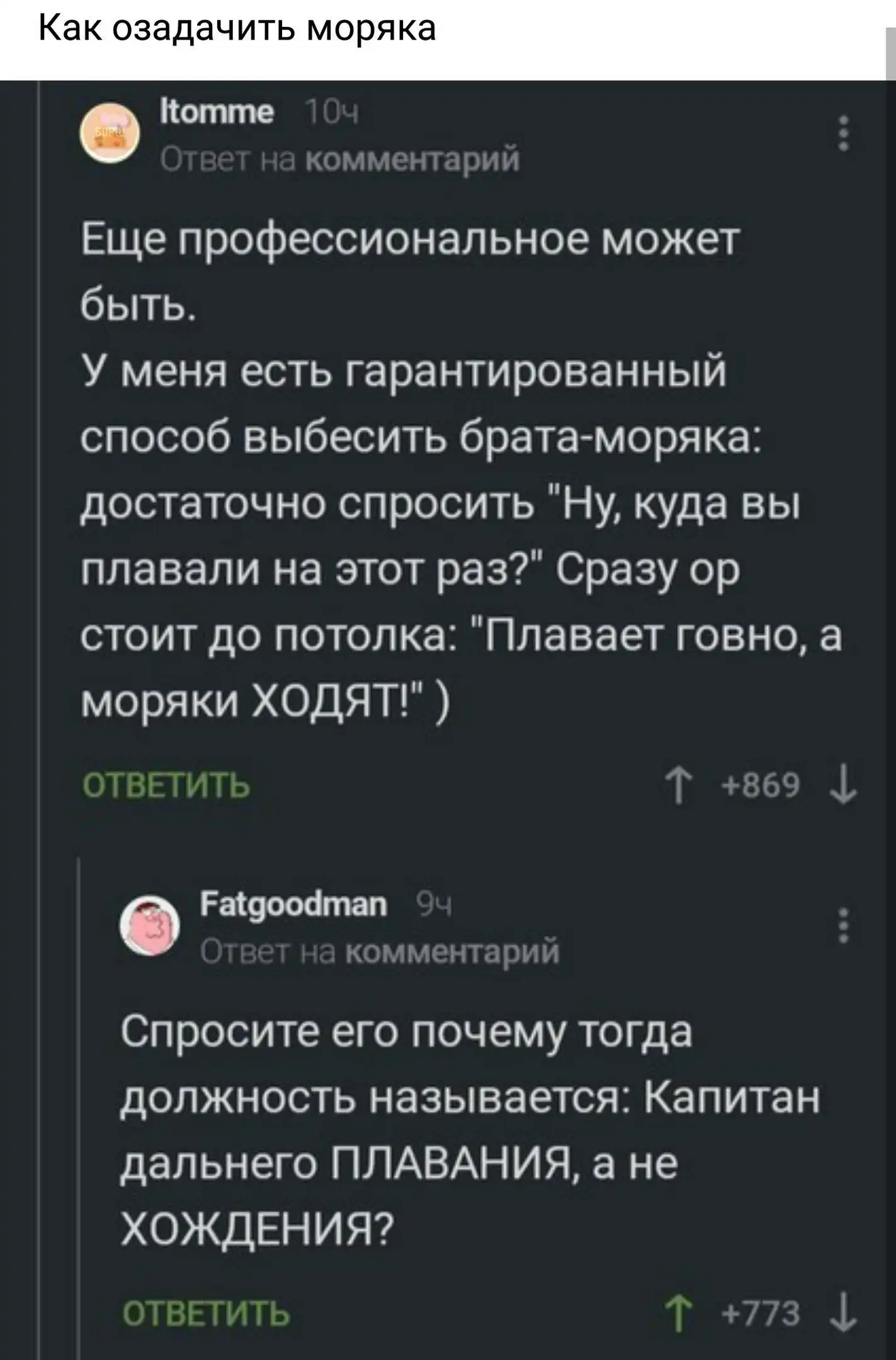
Task: Click the post title "Как озадачить моряка"
Action: coord(237,28)
